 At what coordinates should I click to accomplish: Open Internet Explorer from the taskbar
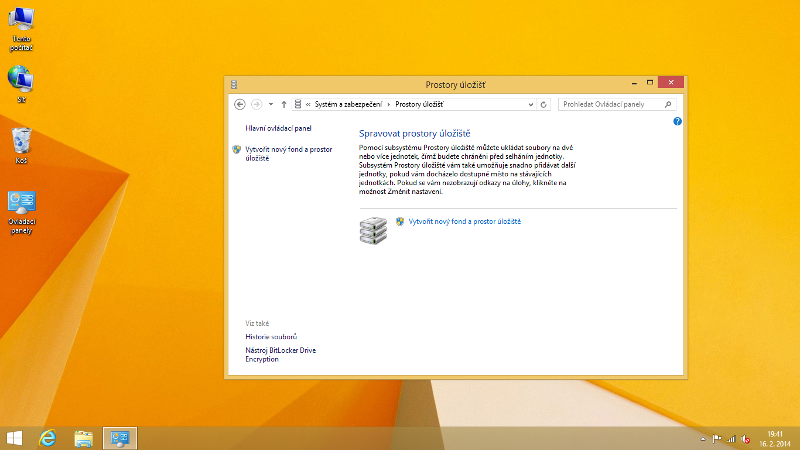(47, 438)
